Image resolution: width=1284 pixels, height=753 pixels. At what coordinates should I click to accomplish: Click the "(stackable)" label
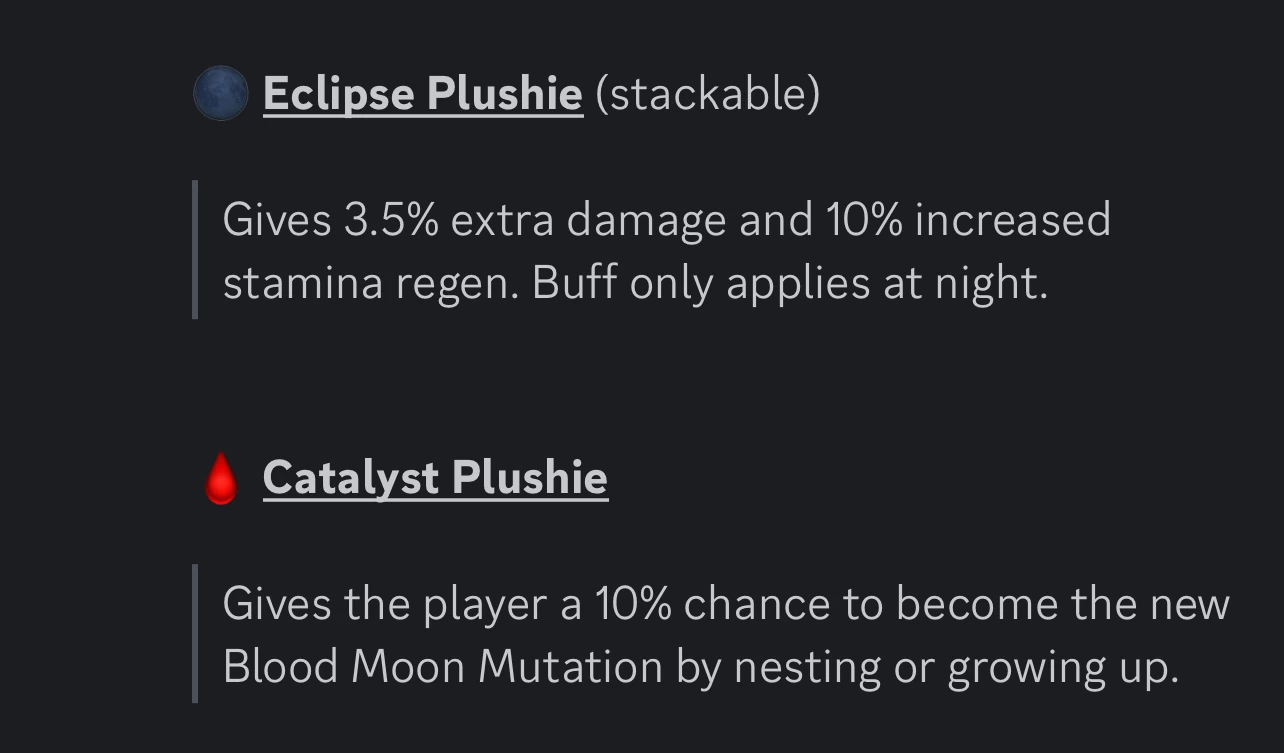pos(707,94)
